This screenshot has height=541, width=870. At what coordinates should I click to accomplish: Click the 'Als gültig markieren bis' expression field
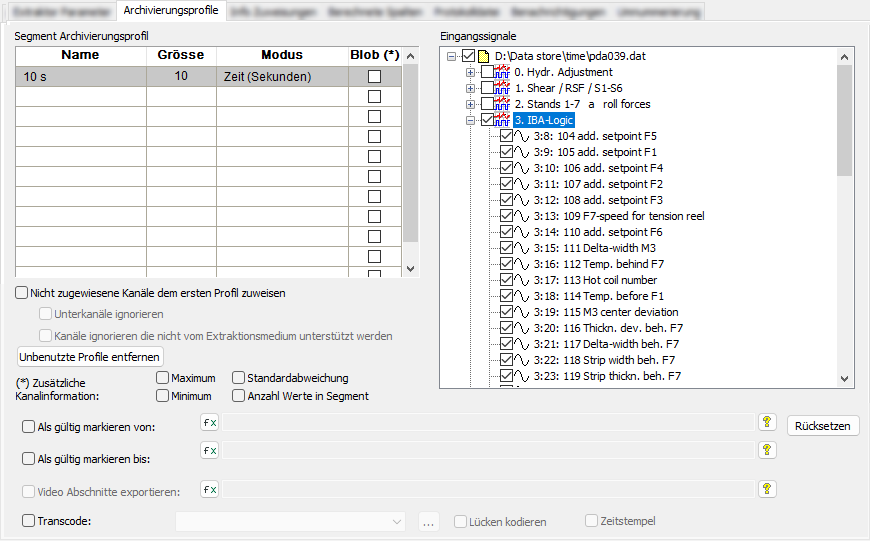[488, 451]
